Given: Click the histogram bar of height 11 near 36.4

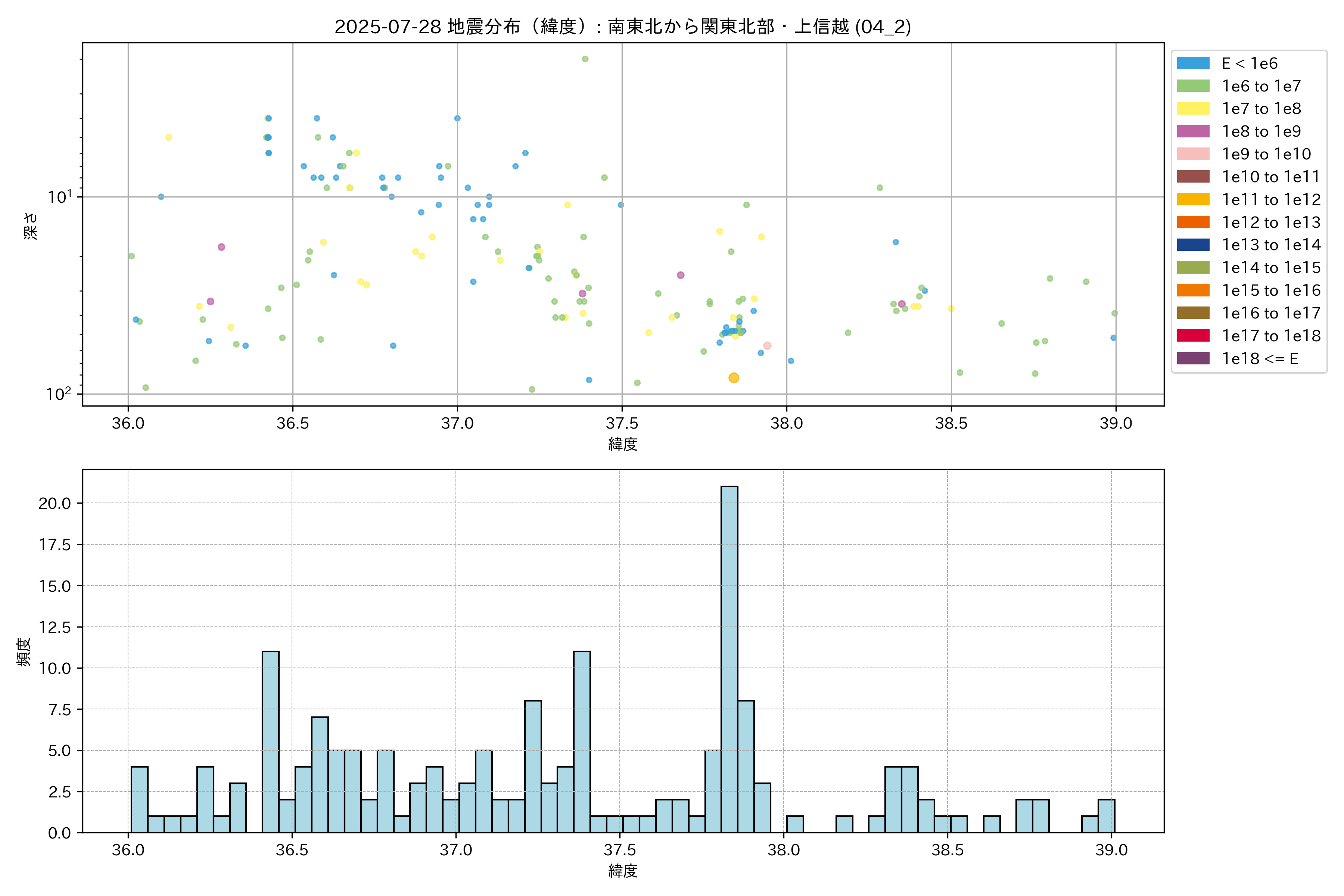Looking at the screenshot, I should pos(270,742).
